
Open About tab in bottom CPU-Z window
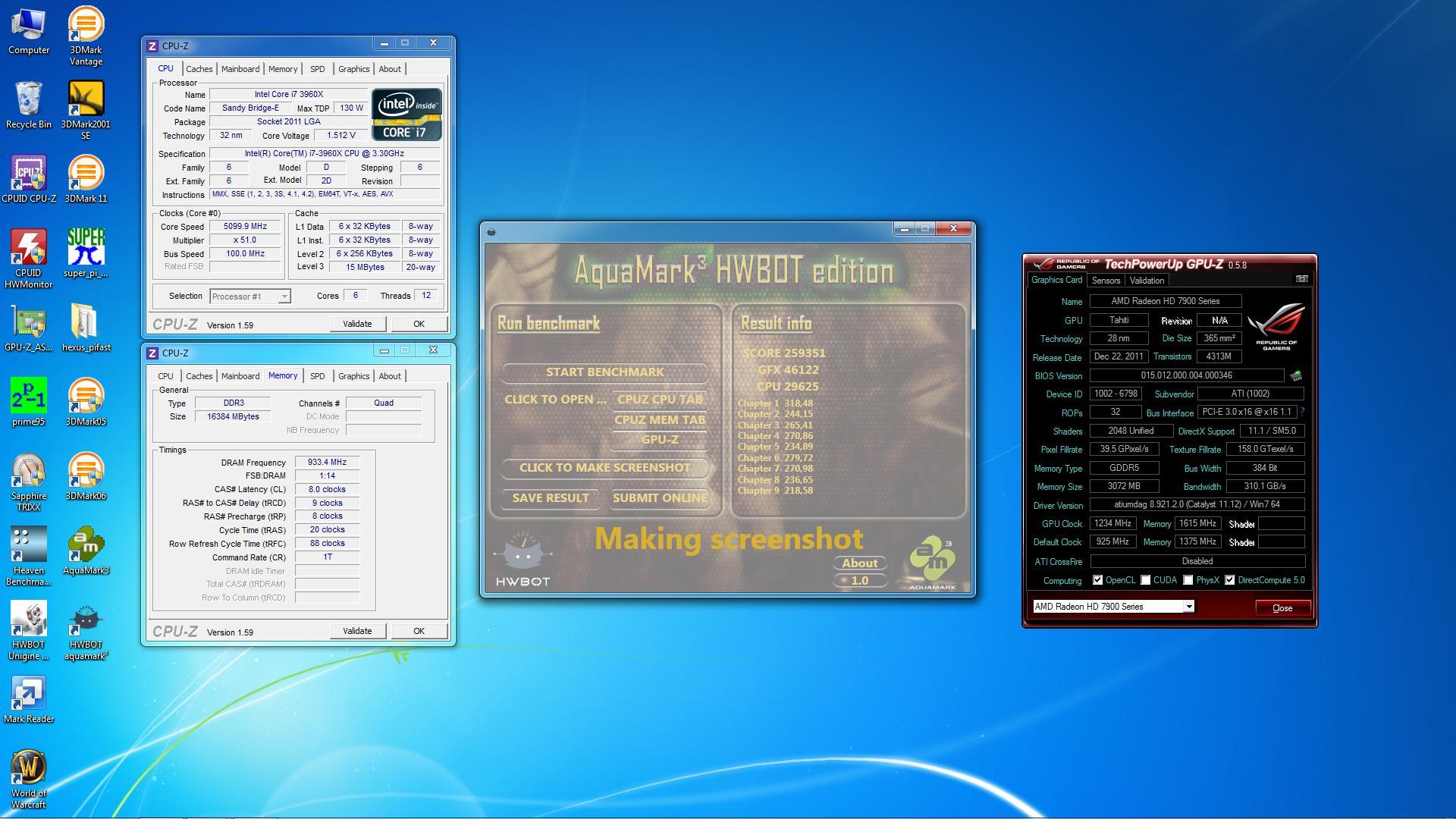pos(390,376)
